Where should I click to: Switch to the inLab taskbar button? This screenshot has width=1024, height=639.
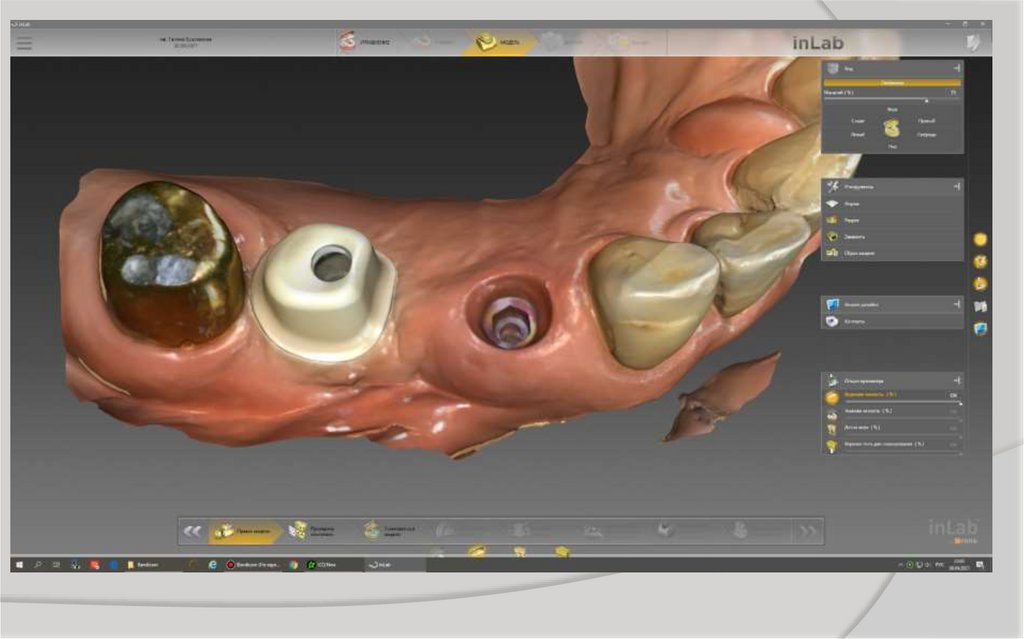point(394,565)
